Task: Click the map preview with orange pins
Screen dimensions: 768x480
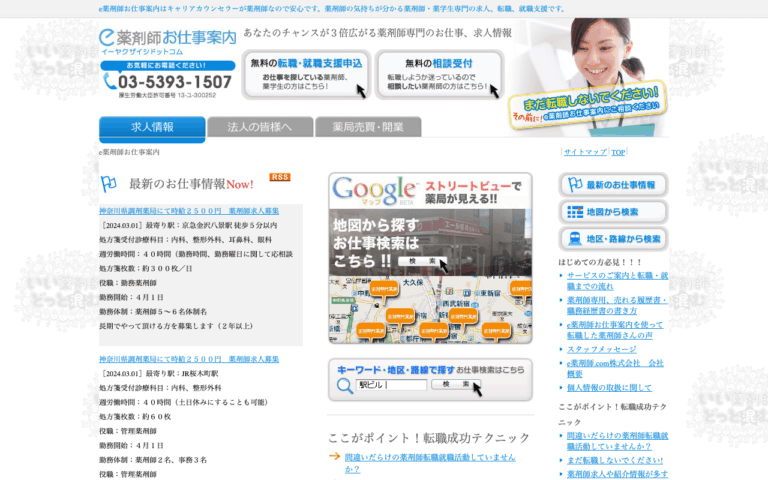Action: click(431, 309)
